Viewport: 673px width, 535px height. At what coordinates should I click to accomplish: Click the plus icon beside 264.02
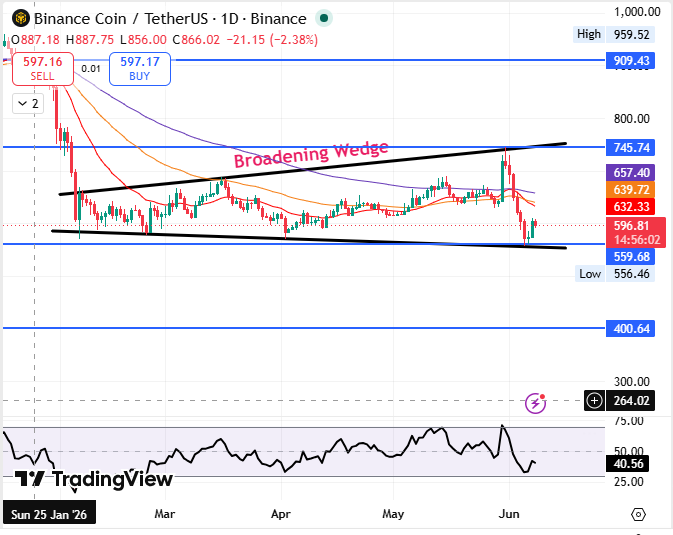click(x=594, y=401)
